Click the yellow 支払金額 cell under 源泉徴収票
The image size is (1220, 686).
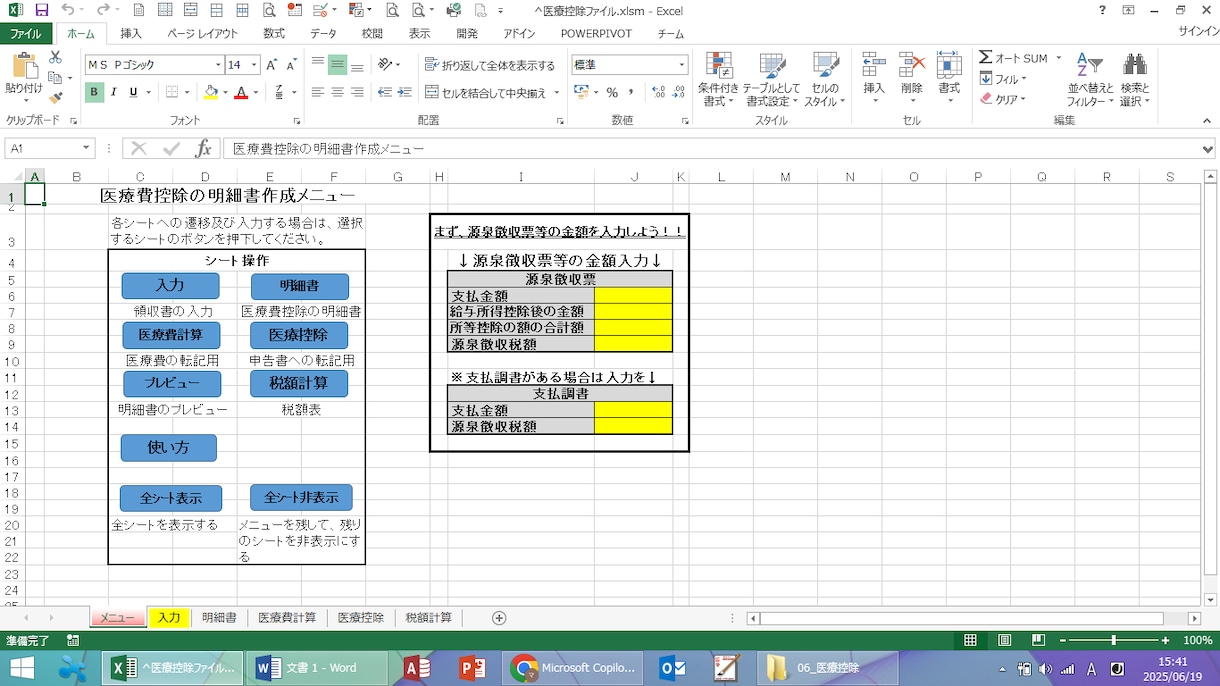click(x=633, y=295)
